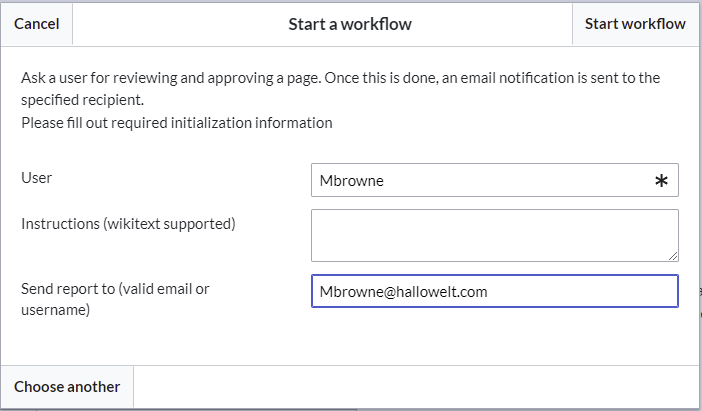
Task: Cancel the workflow dialog
Action: click(x=37, y=24)
